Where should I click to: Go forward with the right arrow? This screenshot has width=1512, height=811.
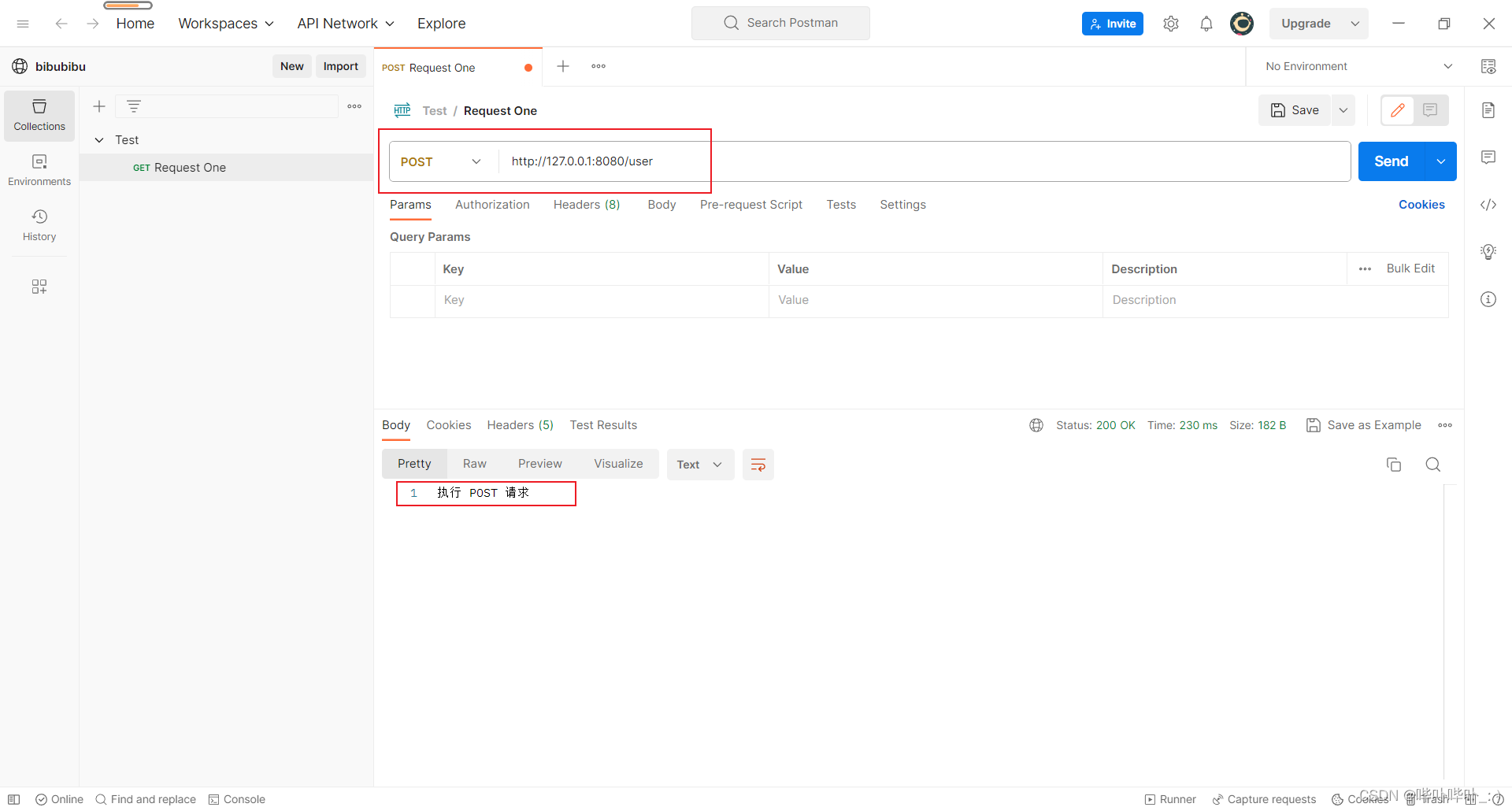click(93, 24)
